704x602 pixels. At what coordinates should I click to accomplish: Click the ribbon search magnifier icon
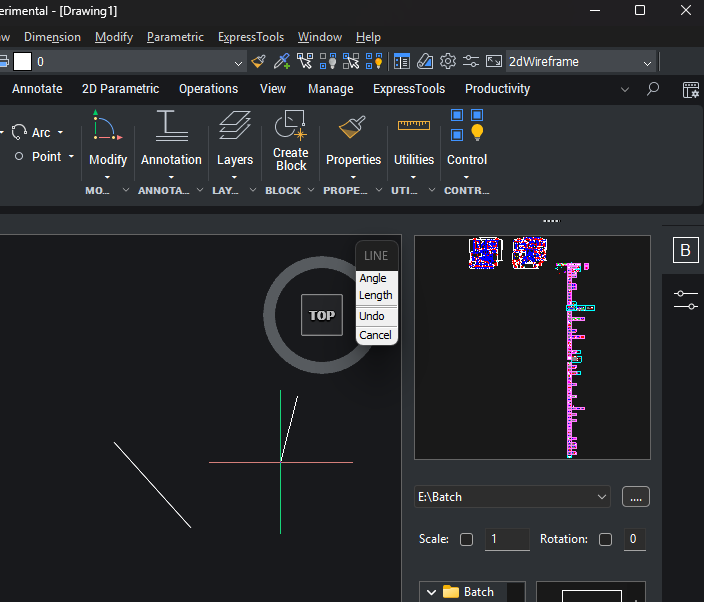tap(653, 89)
